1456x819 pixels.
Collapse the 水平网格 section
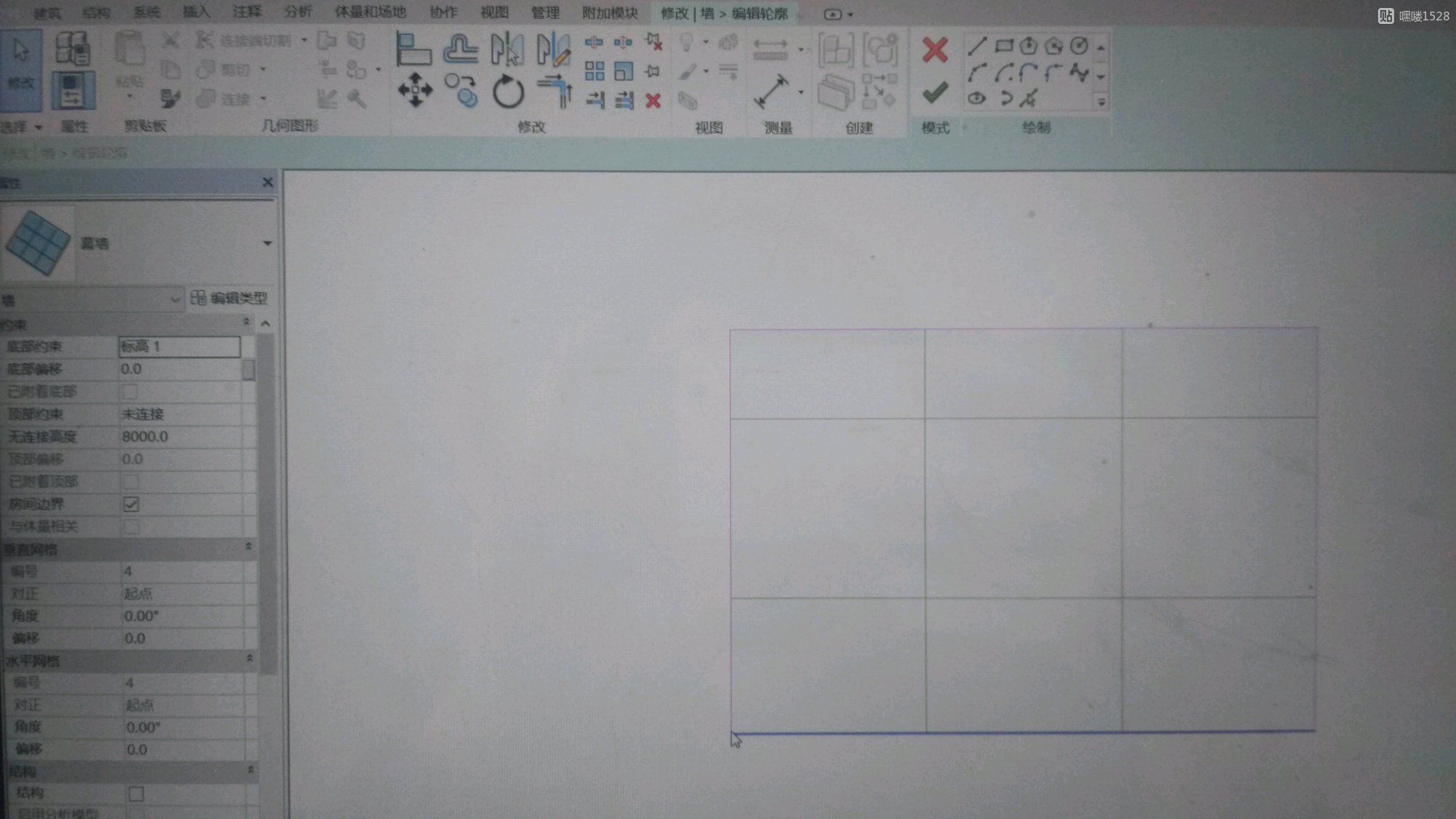[x=249, y=658]
